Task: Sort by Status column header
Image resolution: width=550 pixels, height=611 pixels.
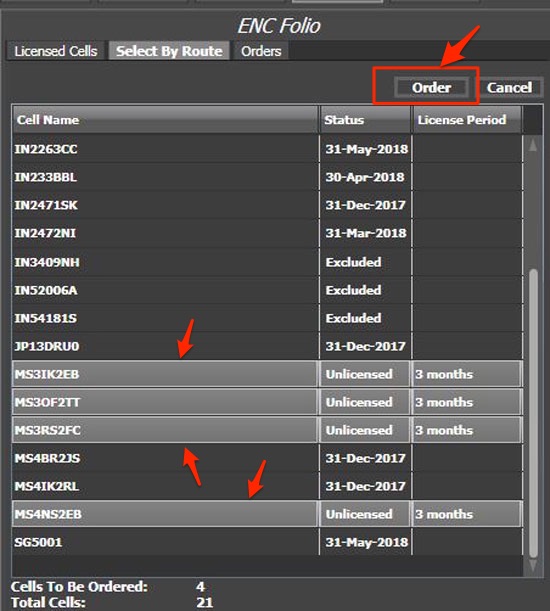Action: (365, 120)
